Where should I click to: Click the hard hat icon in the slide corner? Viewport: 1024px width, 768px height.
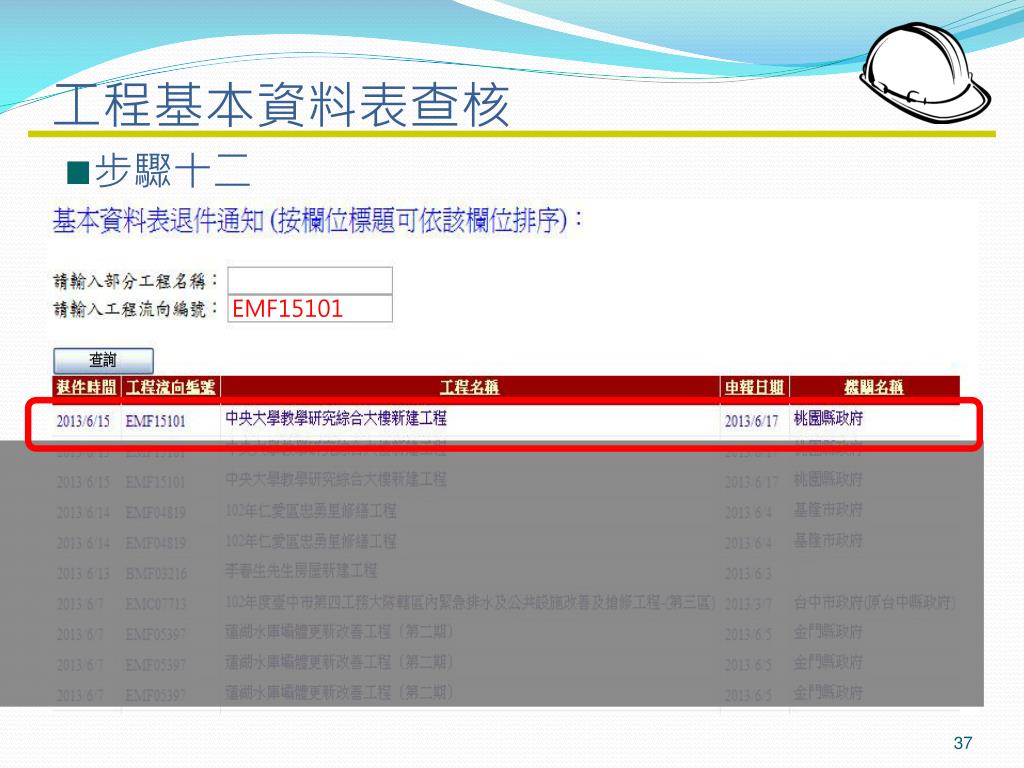[x=924, y=72]
